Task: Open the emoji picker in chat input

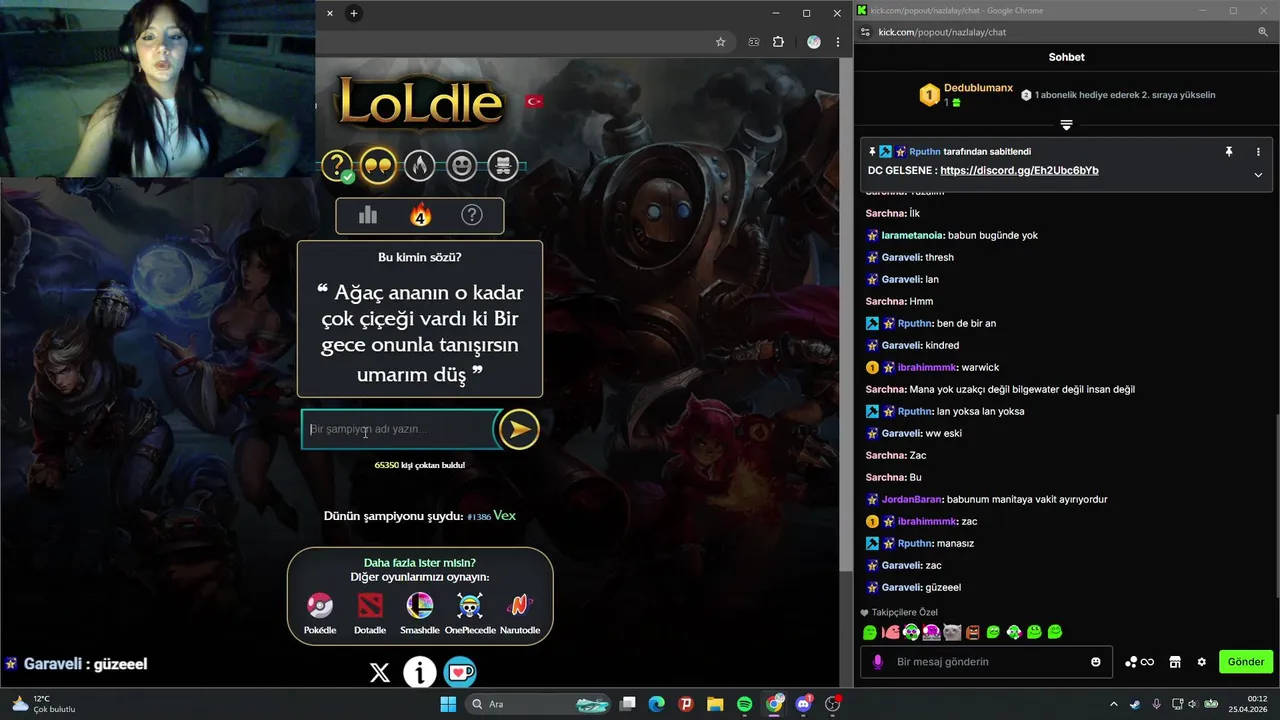Action: [x=1096, y=662]
